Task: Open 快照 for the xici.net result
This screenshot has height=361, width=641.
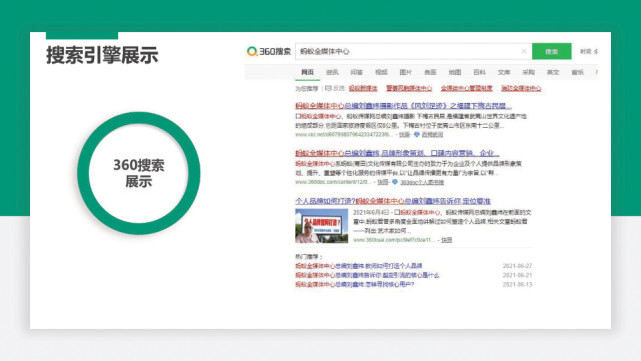Action: 404,135
